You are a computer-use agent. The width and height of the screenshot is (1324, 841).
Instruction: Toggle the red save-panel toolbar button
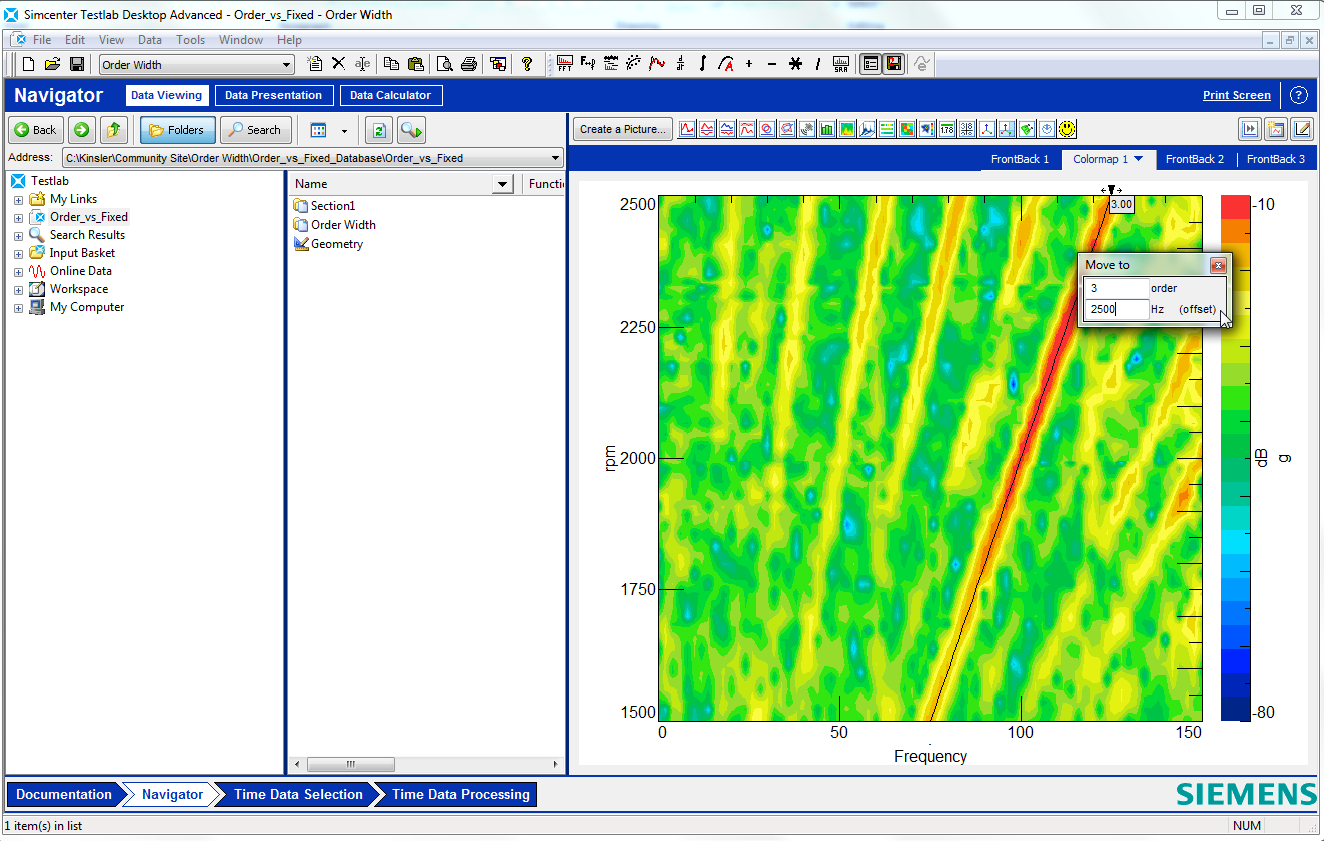point(894,63)
